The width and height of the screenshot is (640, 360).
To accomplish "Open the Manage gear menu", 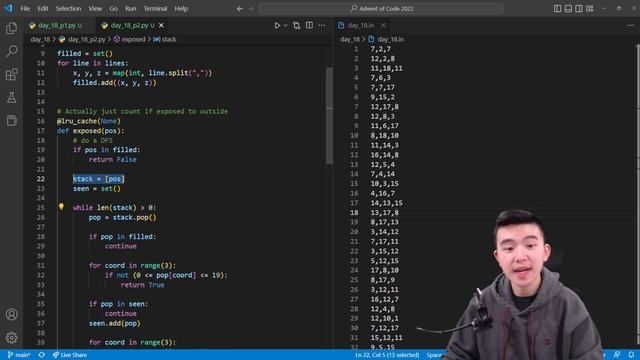I will pyautogui.click(x=11, y=338).
